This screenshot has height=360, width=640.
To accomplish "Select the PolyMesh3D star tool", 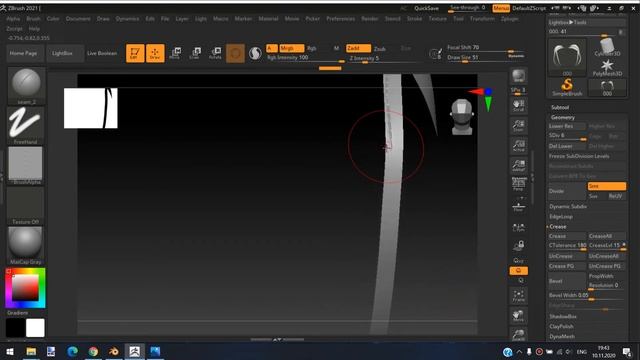I will pos(607,67).
